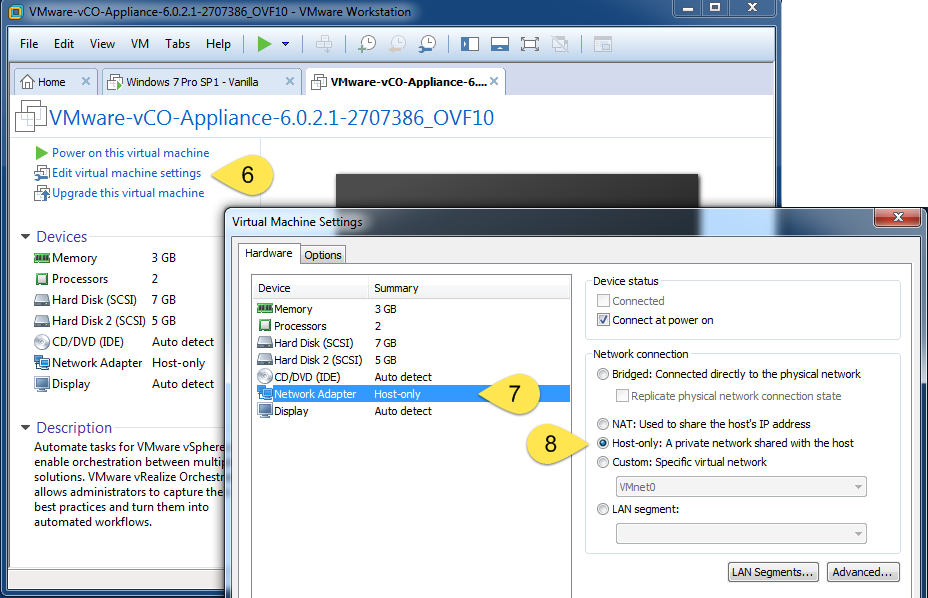Select Processors row in settings hardware list
Image resolution: width=928 pixels, height=598 pixels.
coord(412,326)
